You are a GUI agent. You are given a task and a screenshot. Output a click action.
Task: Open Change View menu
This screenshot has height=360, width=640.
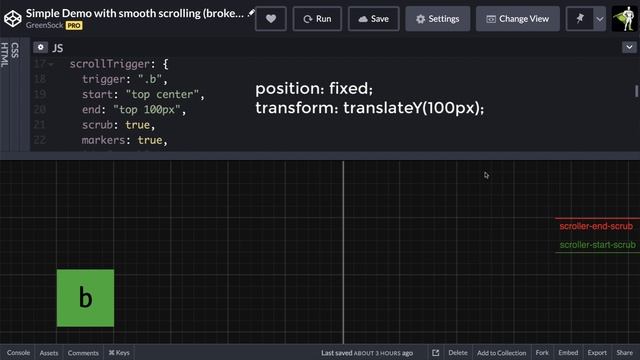[x=518, y=19]
